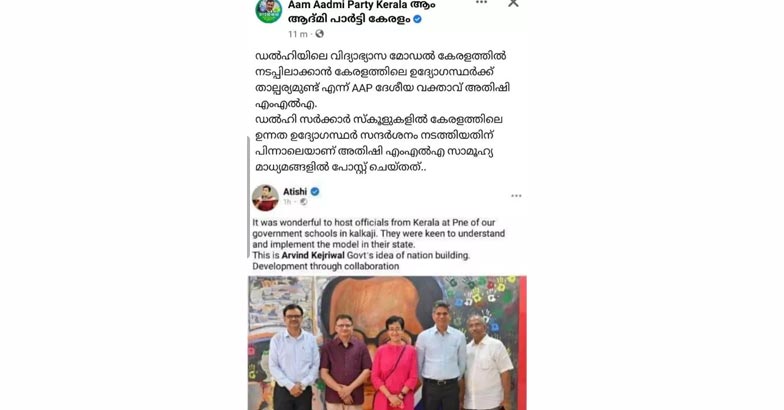Follow the Arvind Kejriwal tagged link
Screen dimensions: 784x410
tap(313, 255)
